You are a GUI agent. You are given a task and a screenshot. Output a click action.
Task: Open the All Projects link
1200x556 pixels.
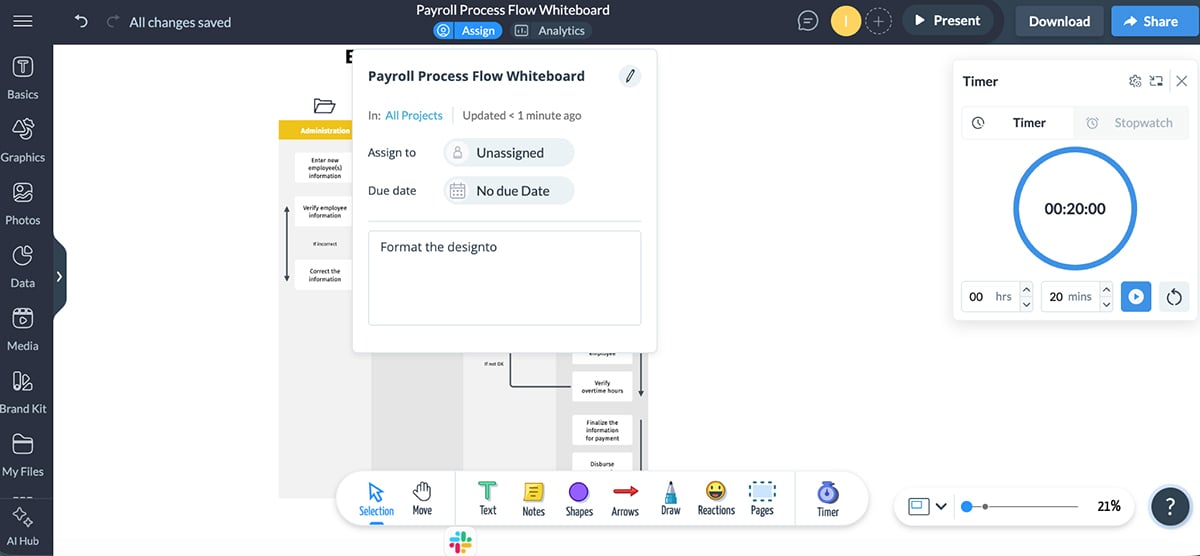414,115
